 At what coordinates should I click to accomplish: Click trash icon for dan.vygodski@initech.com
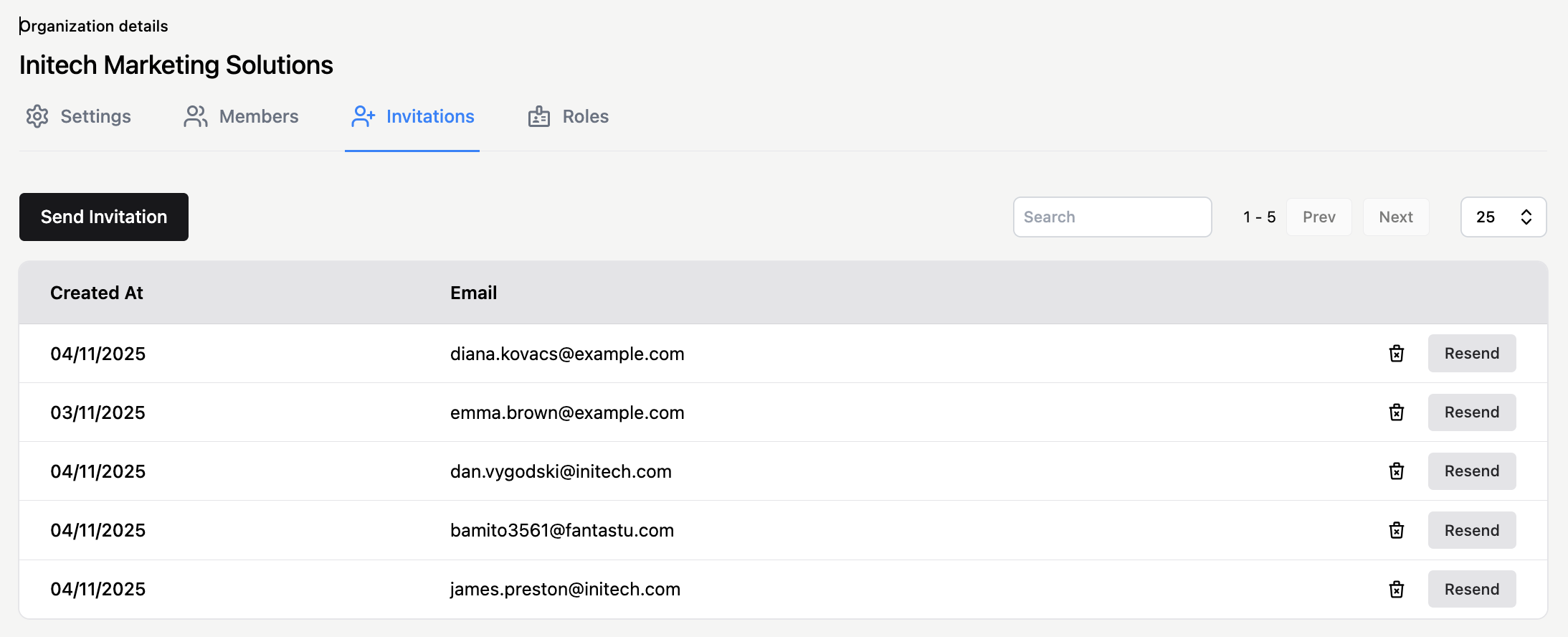click(x=1396, y=471)
